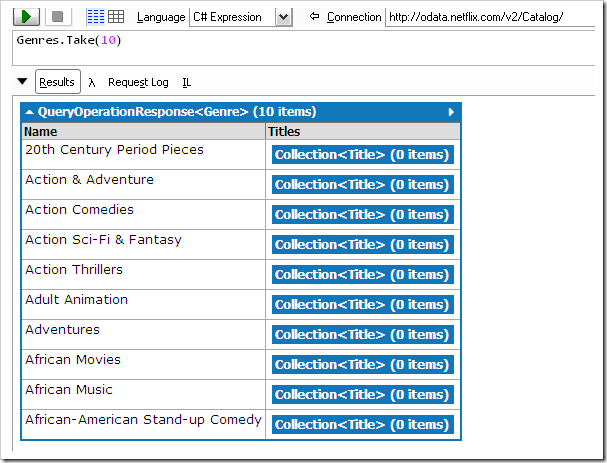The height and width of the screenshot is (463, 607).
Task: Open the Collection<Title> link for African Music
Action: point(362,395)
